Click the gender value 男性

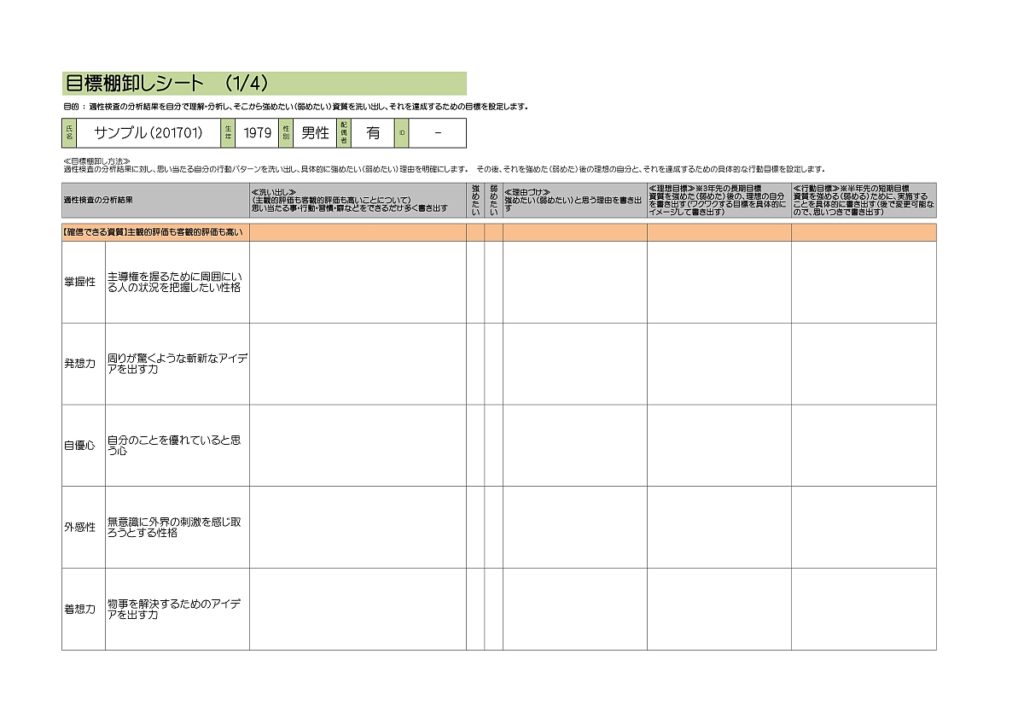coord(315,133)
